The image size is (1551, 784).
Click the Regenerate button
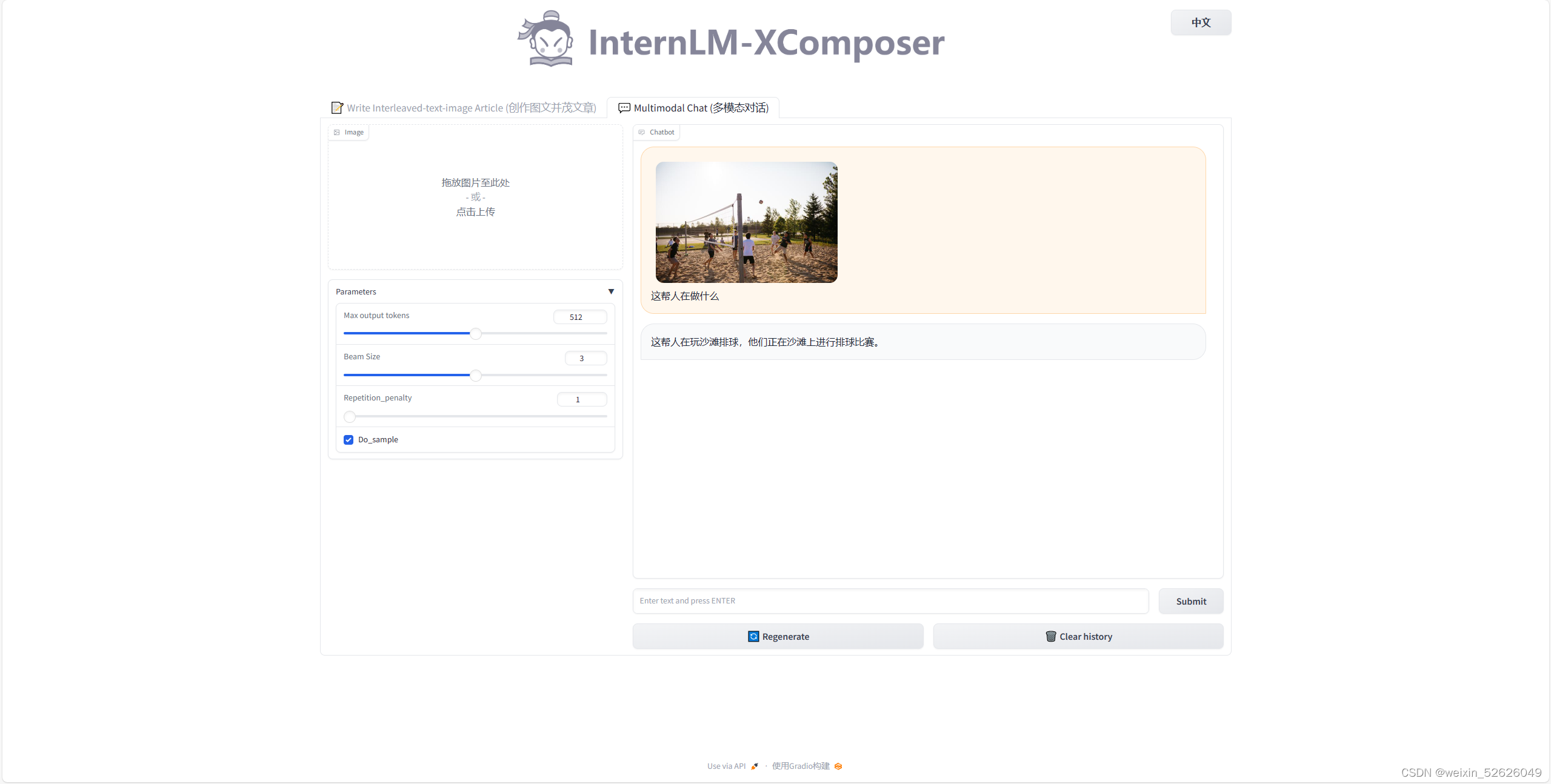(x=778, y=636)
